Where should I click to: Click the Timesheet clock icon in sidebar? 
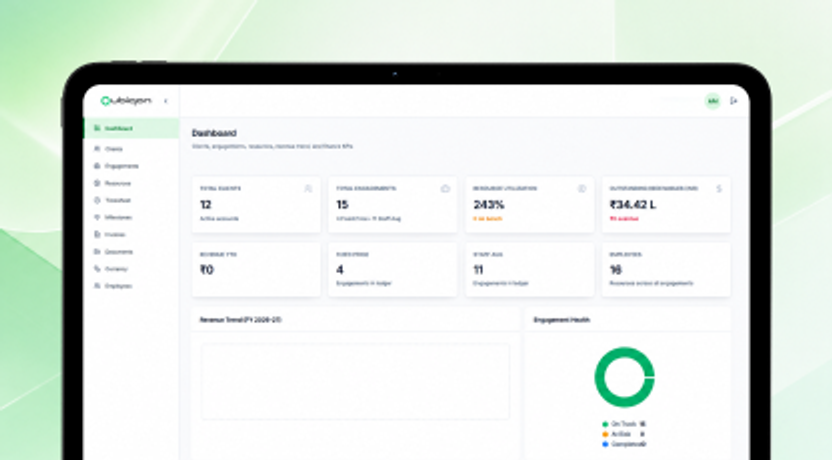click(97, 200)
